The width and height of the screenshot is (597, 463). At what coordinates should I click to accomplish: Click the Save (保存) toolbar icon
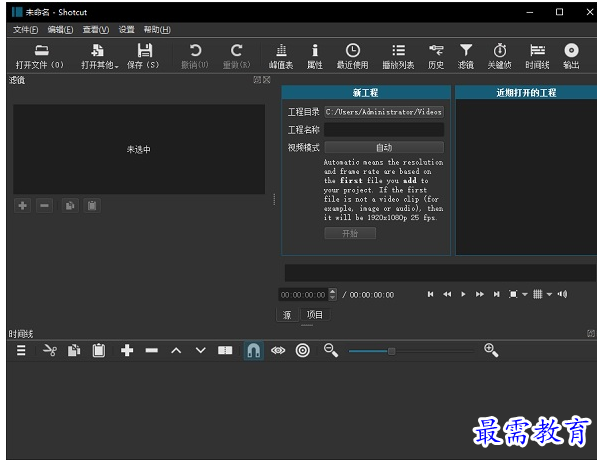pyautogui.click(x=144, y=56)
